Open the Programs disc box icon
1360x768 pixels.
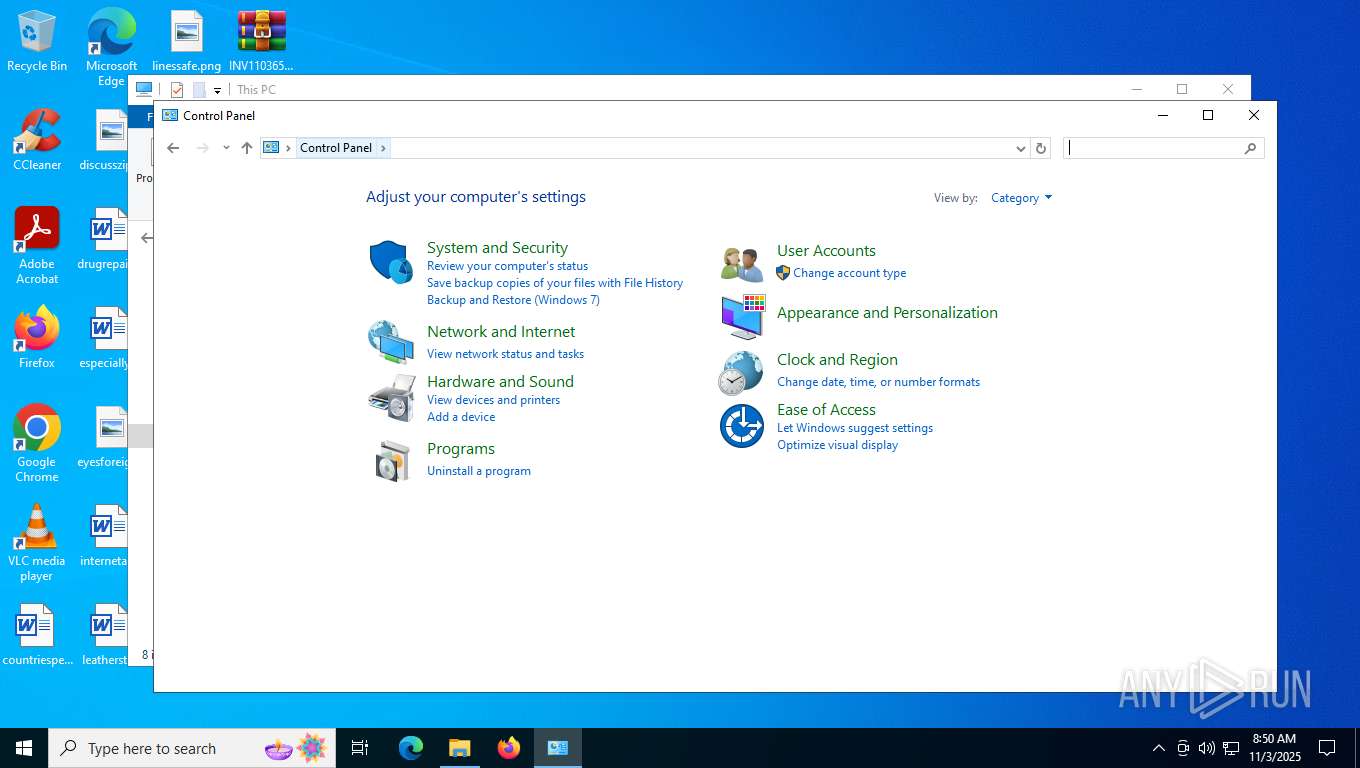(392, 460)
